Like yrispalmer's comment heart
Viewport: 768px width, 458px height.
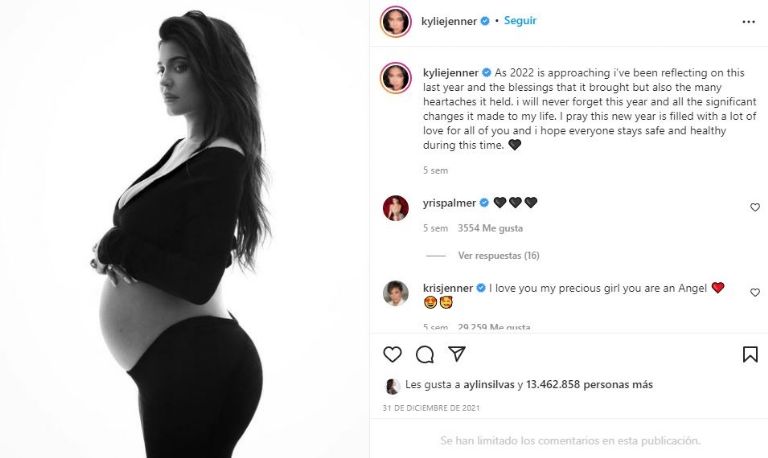755,207
